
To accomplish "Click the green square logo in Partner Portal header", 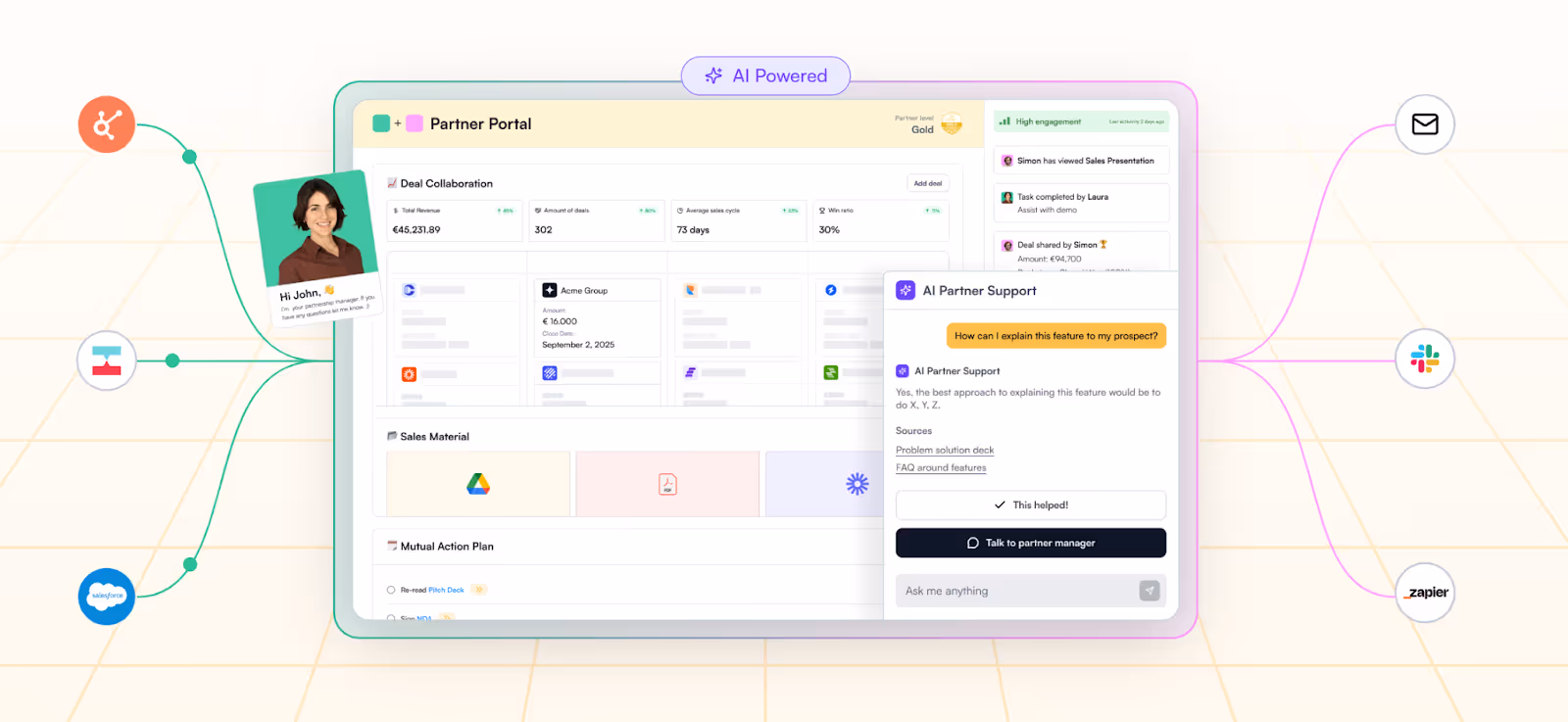I will tap(381, 123).
